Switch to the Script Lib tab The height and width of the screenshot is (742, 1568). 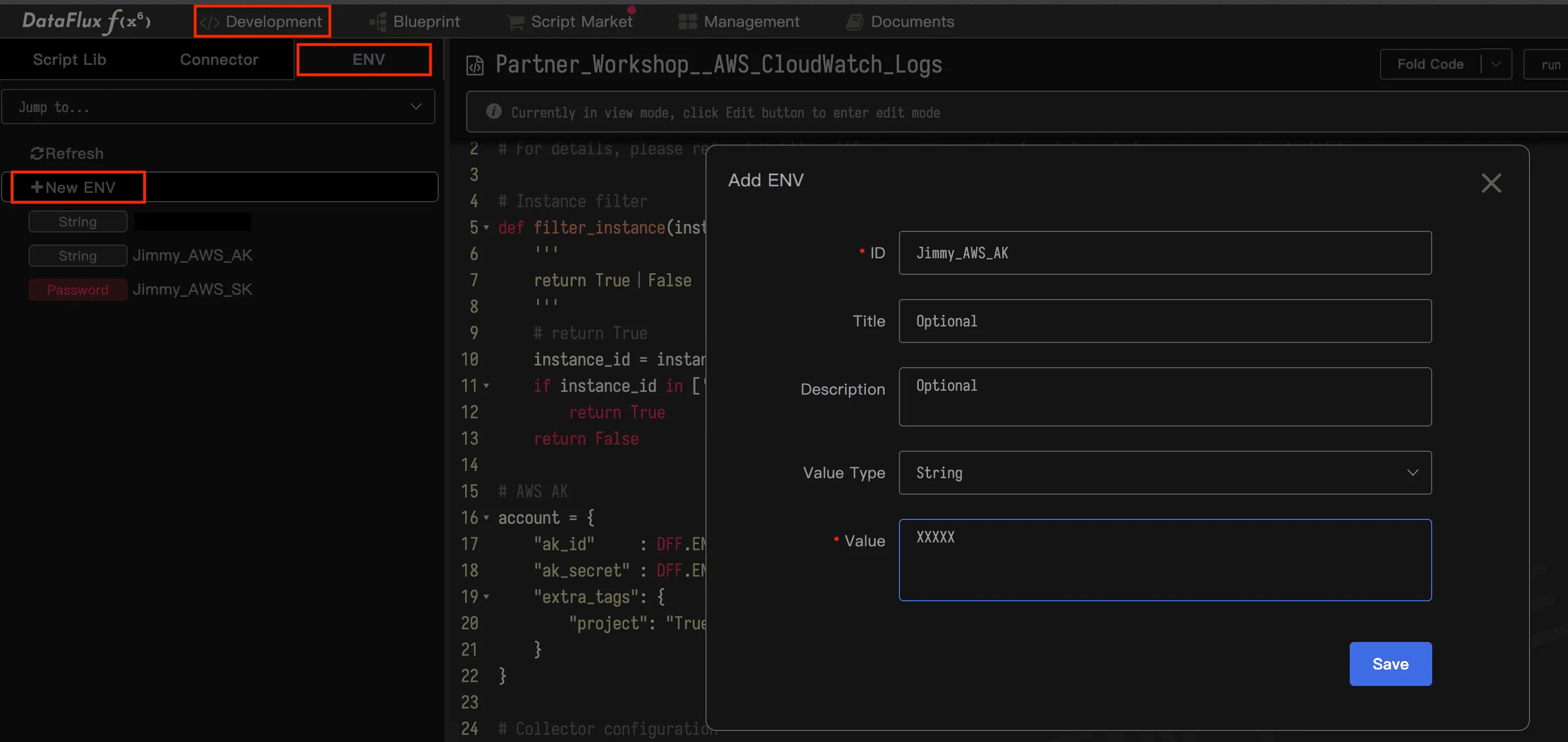pyautogui.click(x=69, y=60)
